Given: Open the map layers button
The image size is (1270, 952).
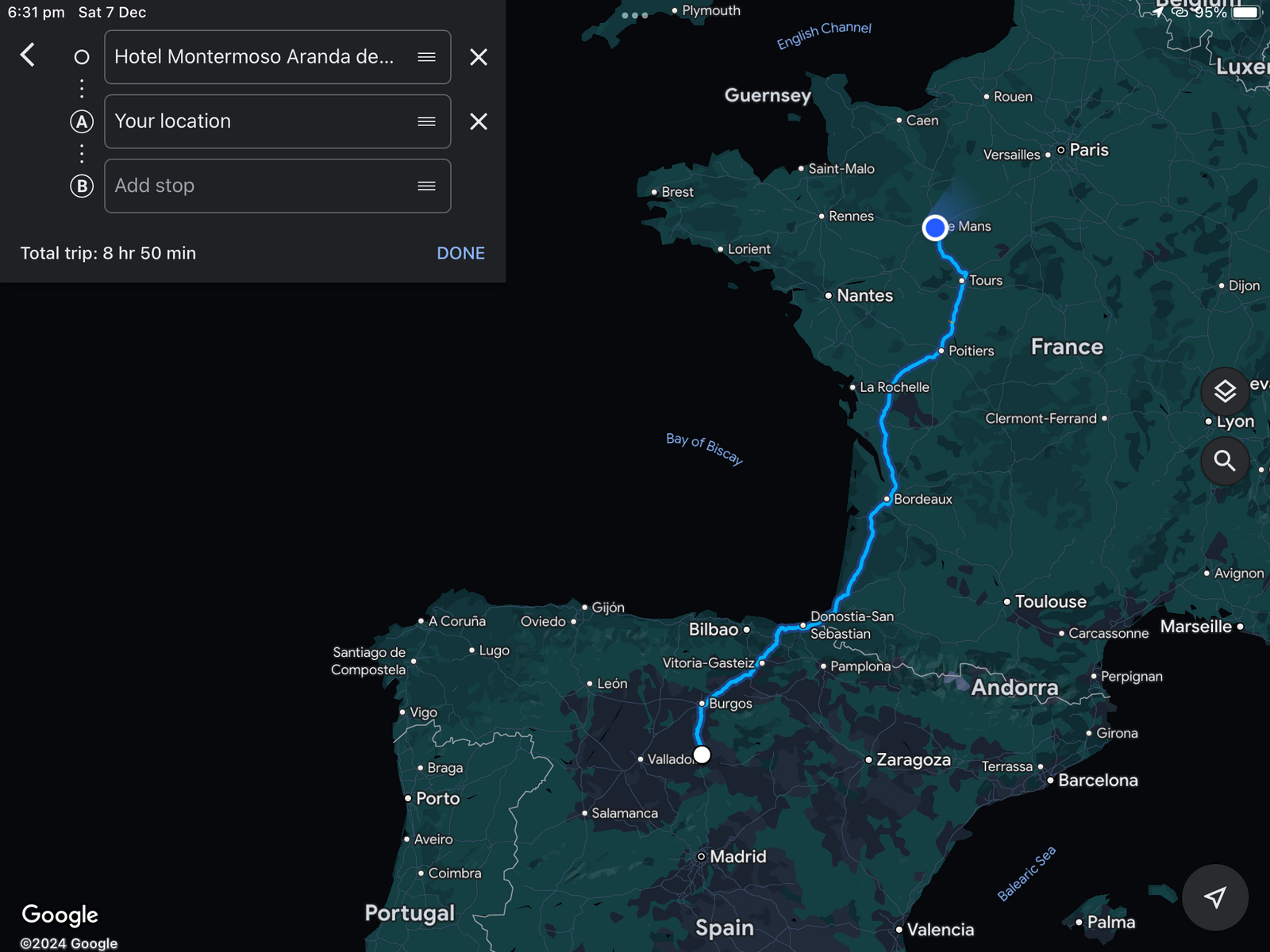Looking at the screenshot, I should 1225,391.
